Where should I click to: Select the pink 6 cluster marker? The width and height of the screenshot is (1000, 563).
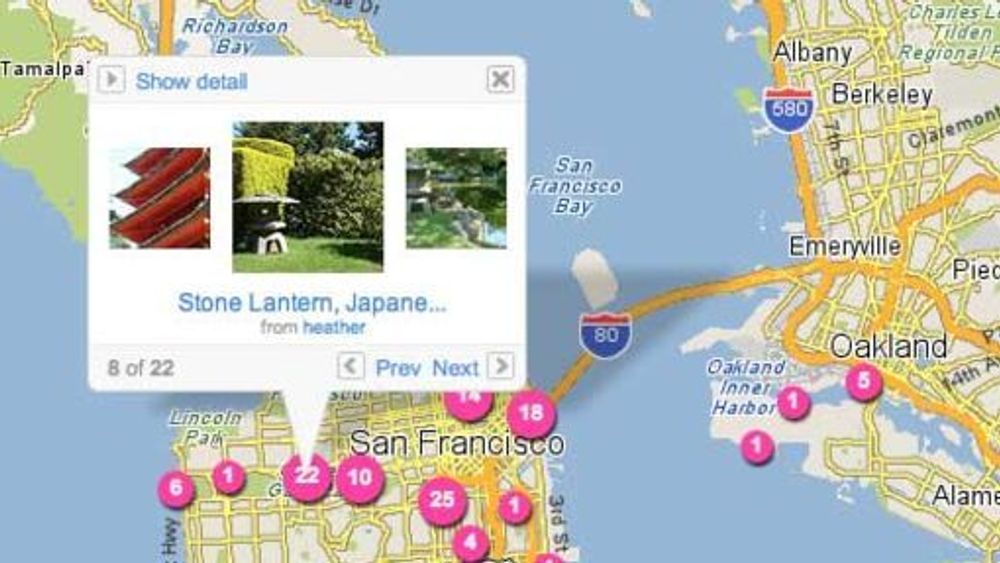176,489
